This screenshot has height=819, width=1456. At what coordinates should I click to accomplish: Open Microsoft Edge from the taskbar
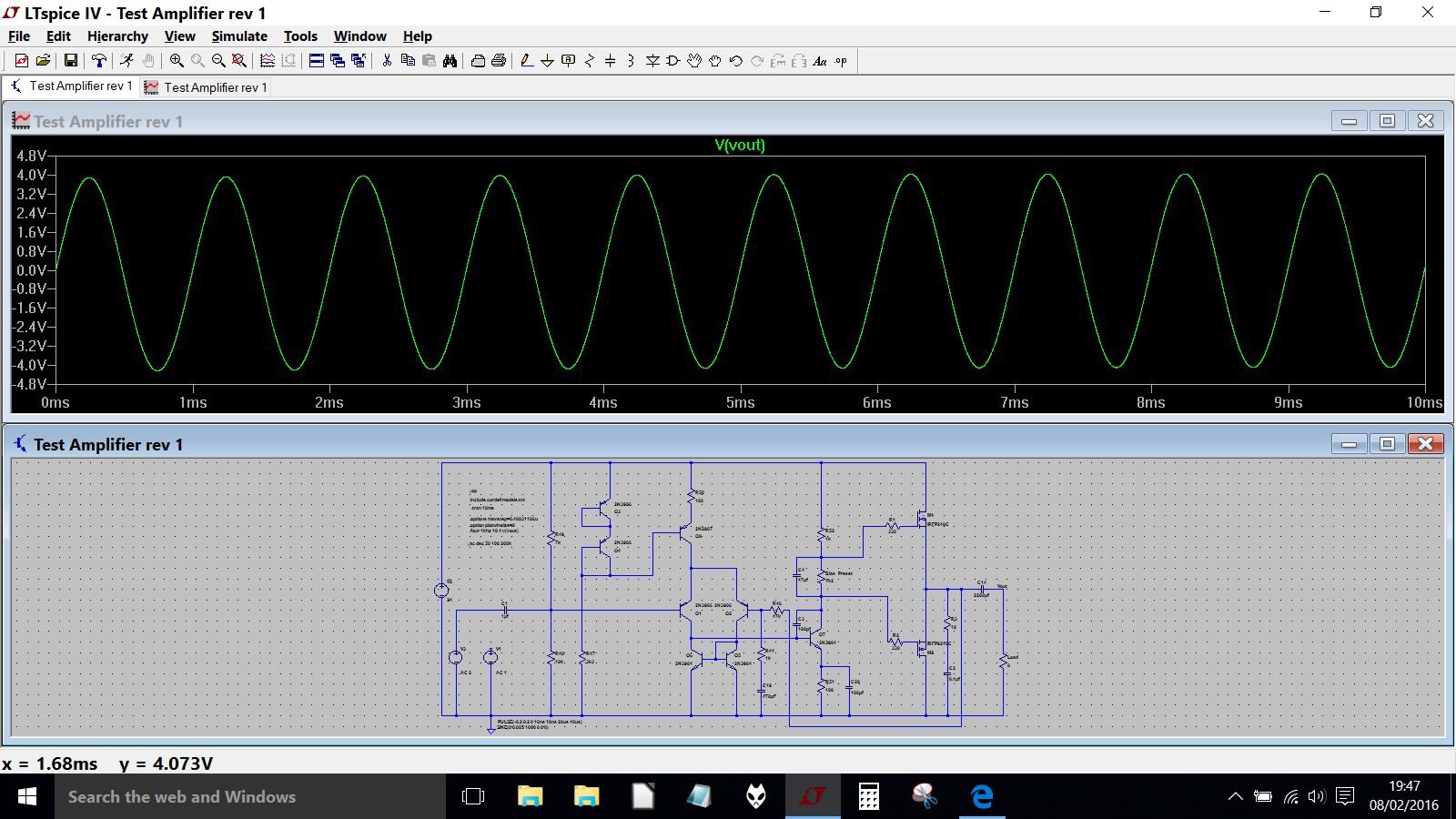click(x=982, y=797)
